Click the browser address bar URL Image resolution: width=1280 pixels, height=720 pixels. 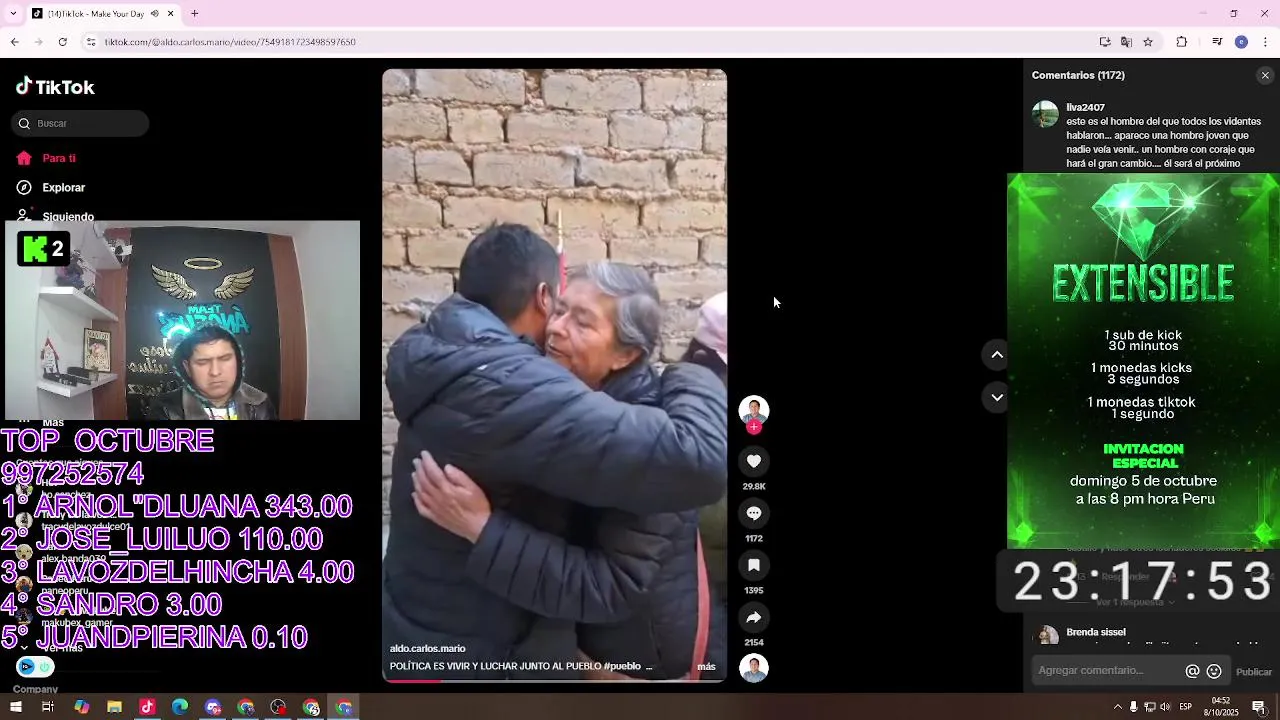click(230, 42)
